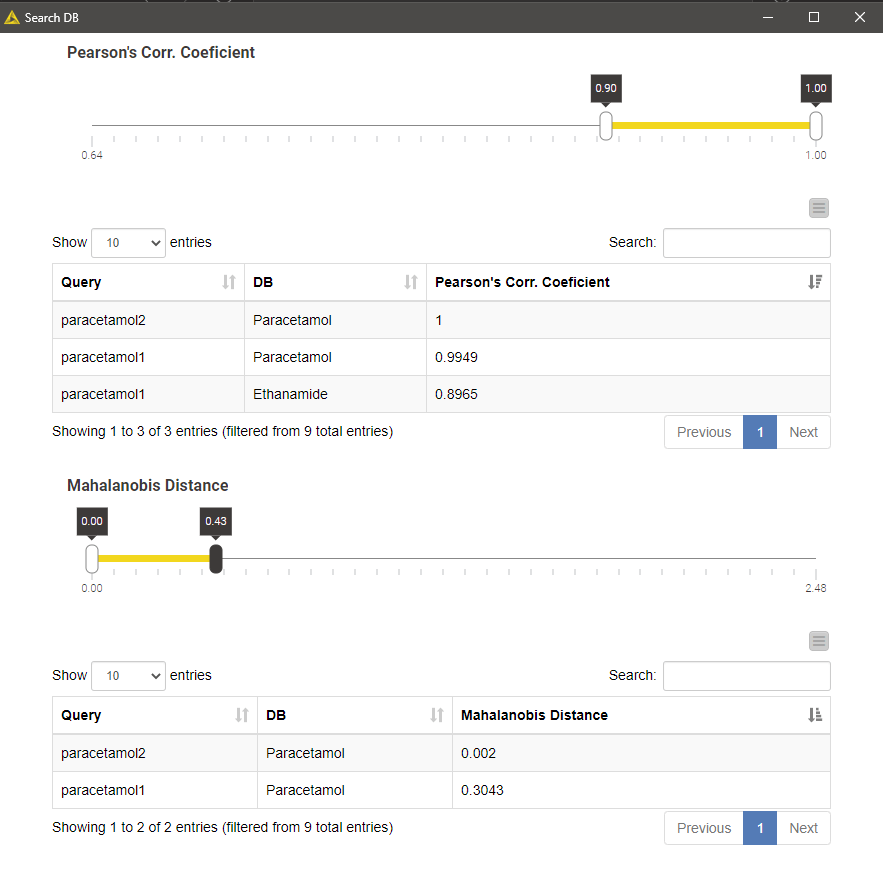Click Next below the Pearson table
The width and height of the screenshot is (883, 870).
click(x=803, y=432)
